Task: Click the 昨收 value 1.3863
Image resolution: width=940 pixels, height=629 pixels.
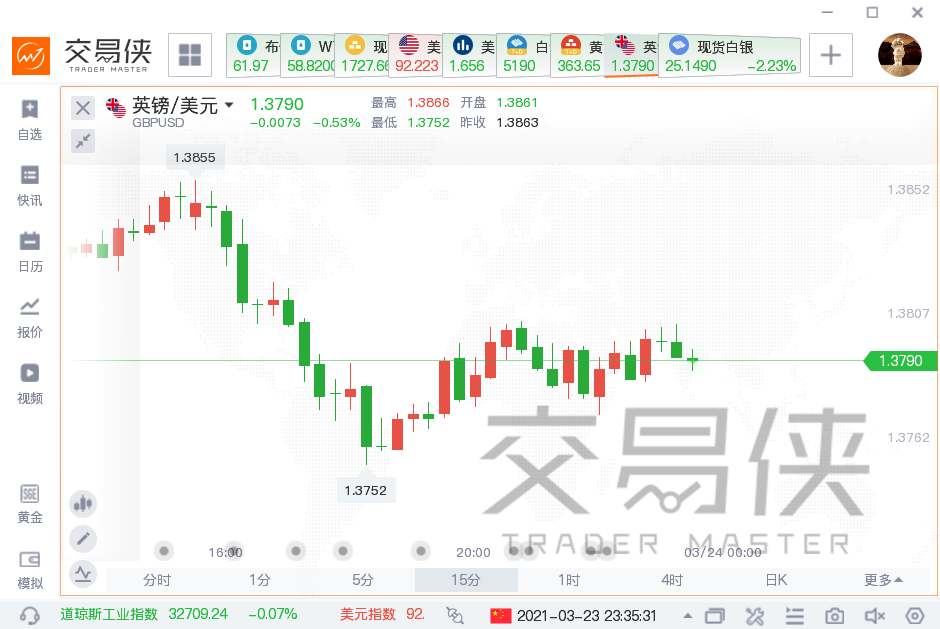Action: [517, 122]
